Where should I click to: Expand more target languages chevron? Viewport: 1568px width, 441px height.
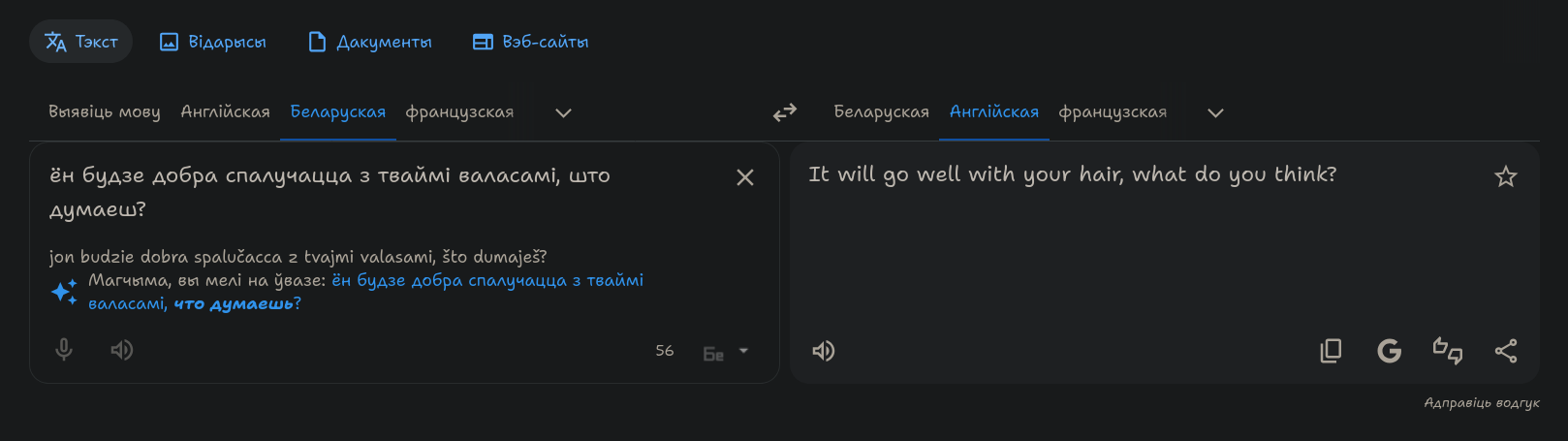(1215, 112)
